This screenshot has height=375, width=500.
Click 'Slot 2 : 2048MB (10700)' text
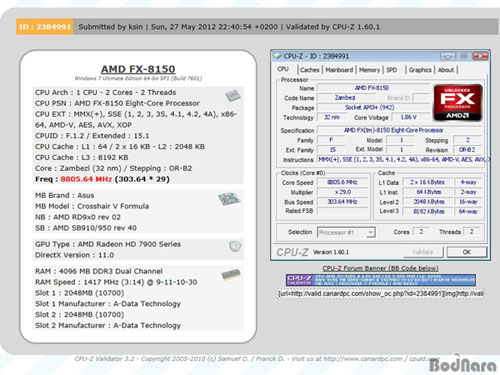tap(79, 315)
